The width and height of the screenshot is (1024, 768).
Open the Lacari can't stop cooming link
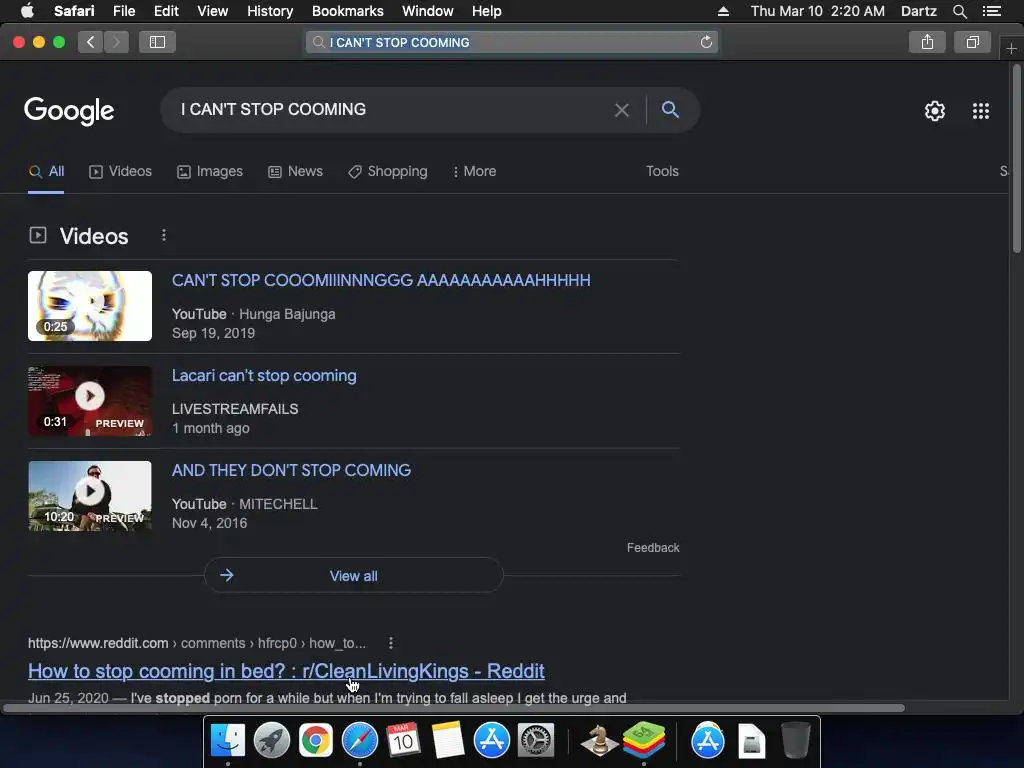point(264,376)
